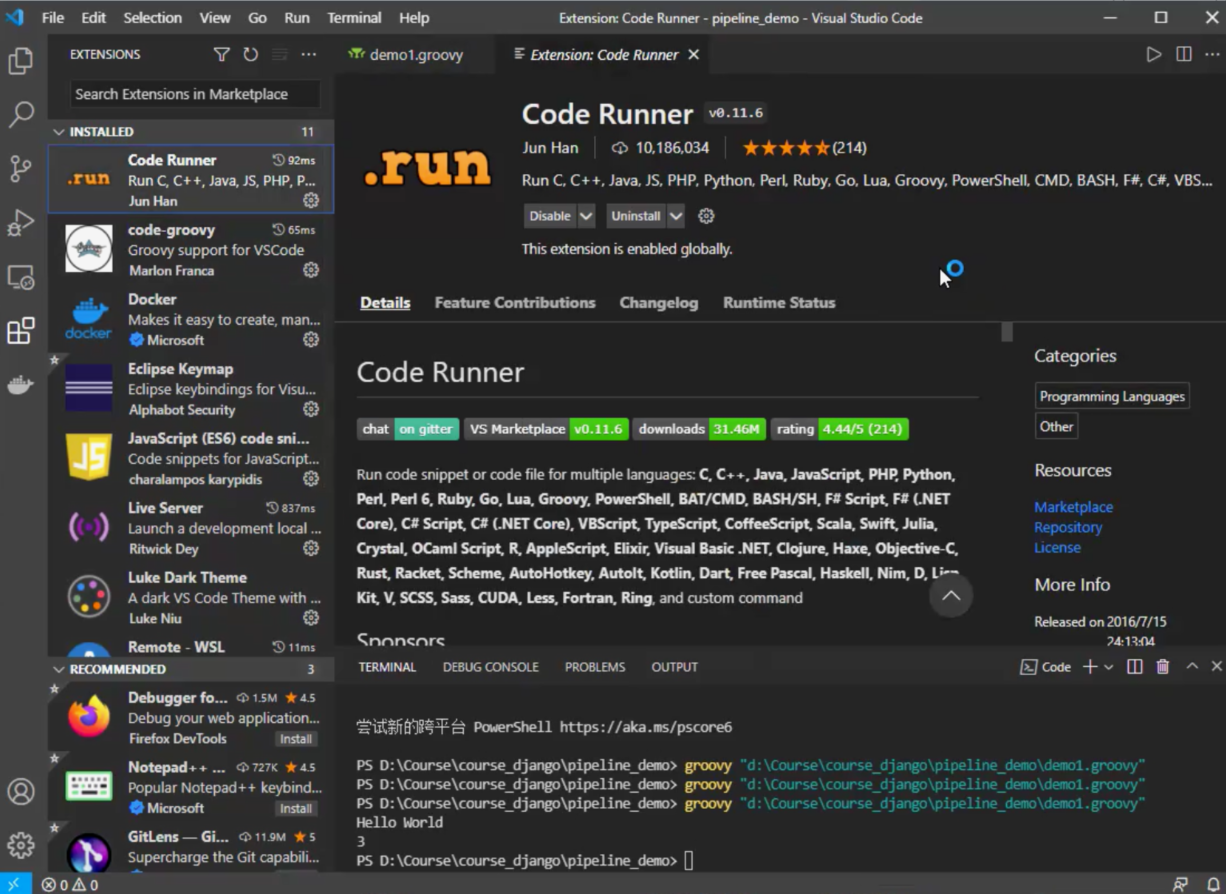Click the chat on gitter badge
The image size is (1226, 894).
[x=408, y=429]
